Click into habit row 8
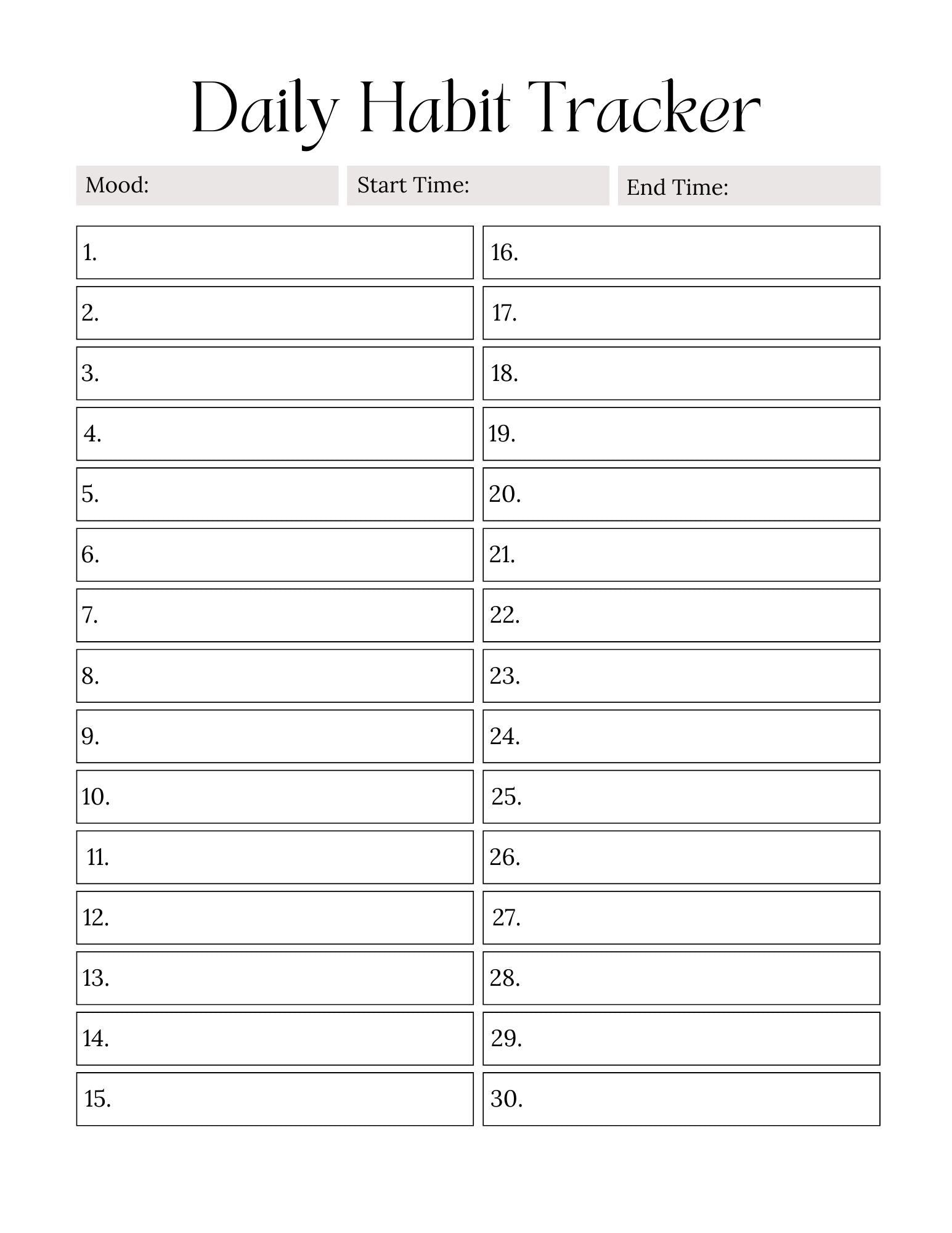Screen dimensions: 952x1233 (x=275, y=676)
